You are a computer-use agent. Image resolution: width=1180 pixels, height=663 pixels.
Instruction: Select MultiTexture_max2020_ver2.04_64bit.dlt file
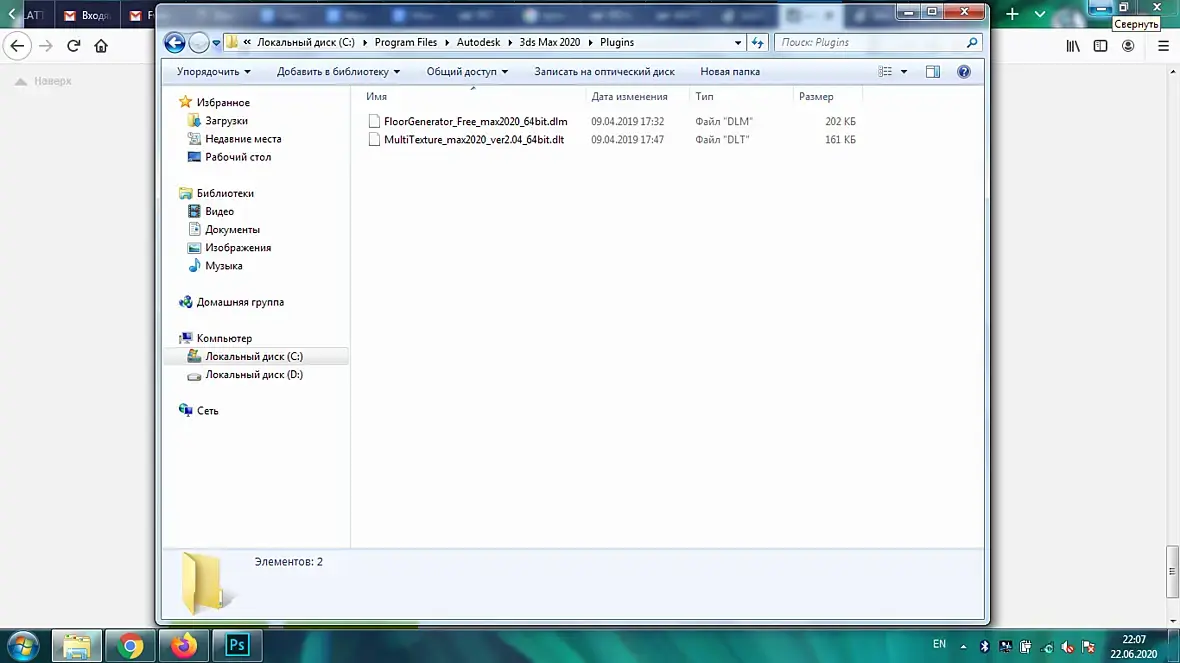[473, 139]
